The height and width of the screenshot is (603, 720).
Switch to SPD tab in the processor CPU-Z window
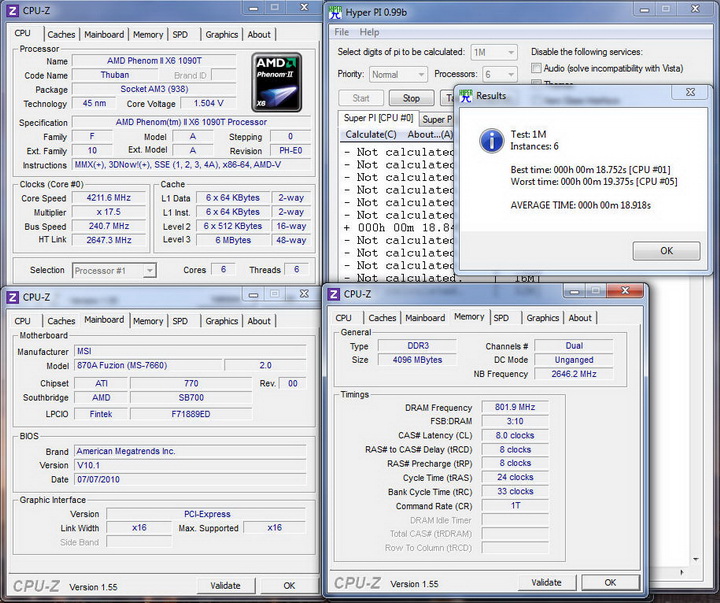click(180, 34)
